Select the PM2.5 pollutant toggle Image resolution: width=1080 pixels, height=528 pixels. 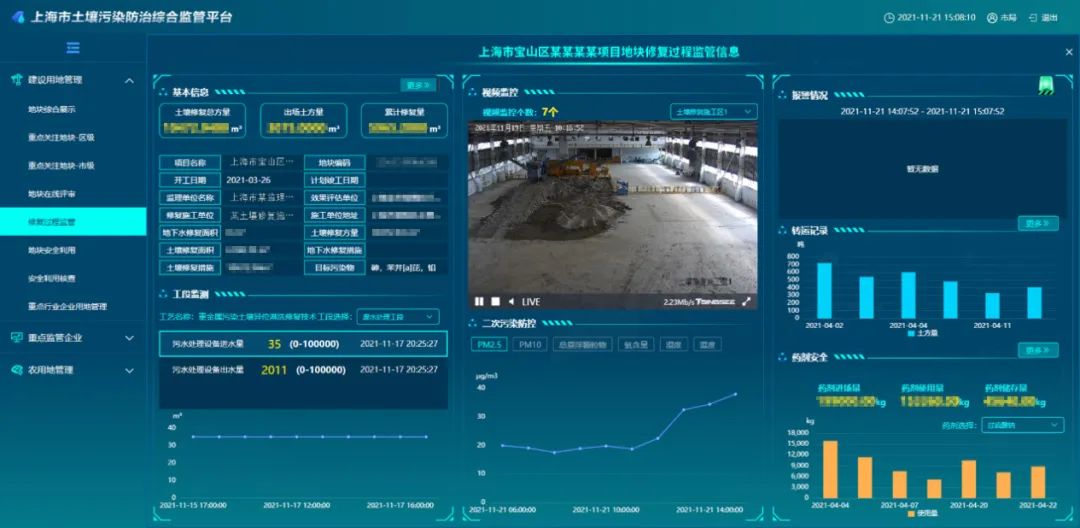tap(489, 344)
